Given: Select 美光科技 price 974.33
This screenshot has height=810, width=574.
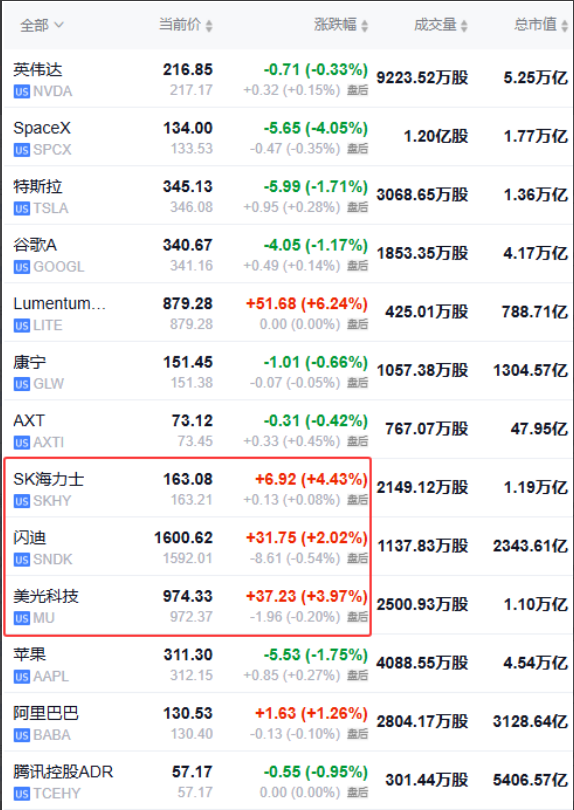Looking at the screenshot, I should tap(188, 596).
